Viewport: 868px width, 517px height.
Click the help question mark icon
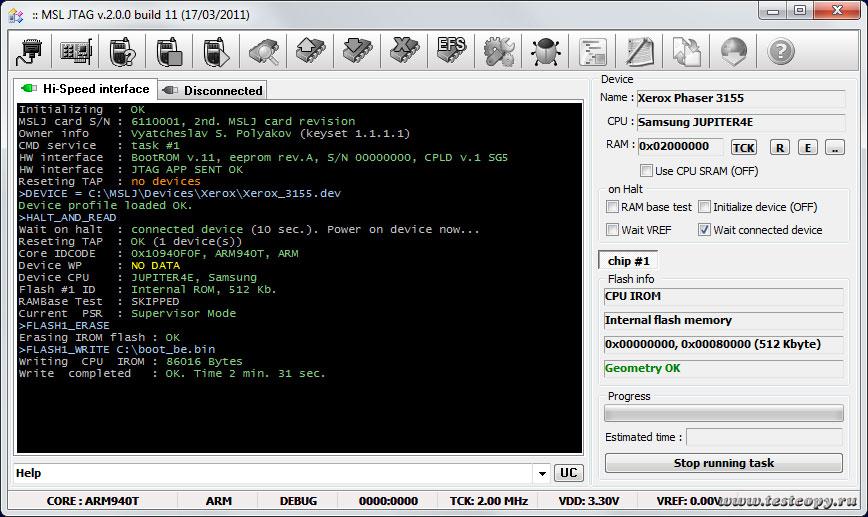click(780, 50)
